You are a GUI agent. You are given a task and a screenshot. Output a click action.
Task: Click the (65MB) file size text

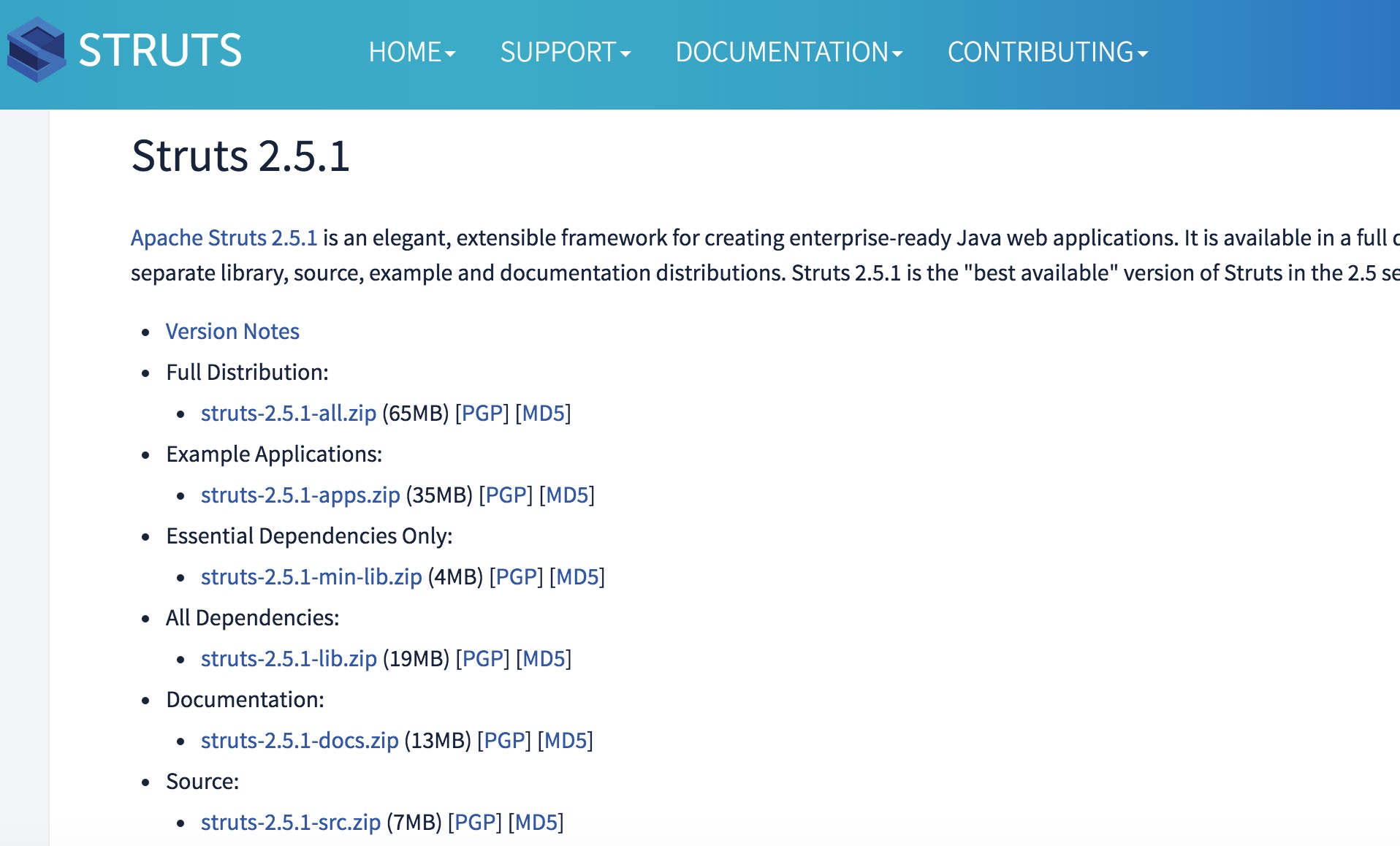coord(416,413)
